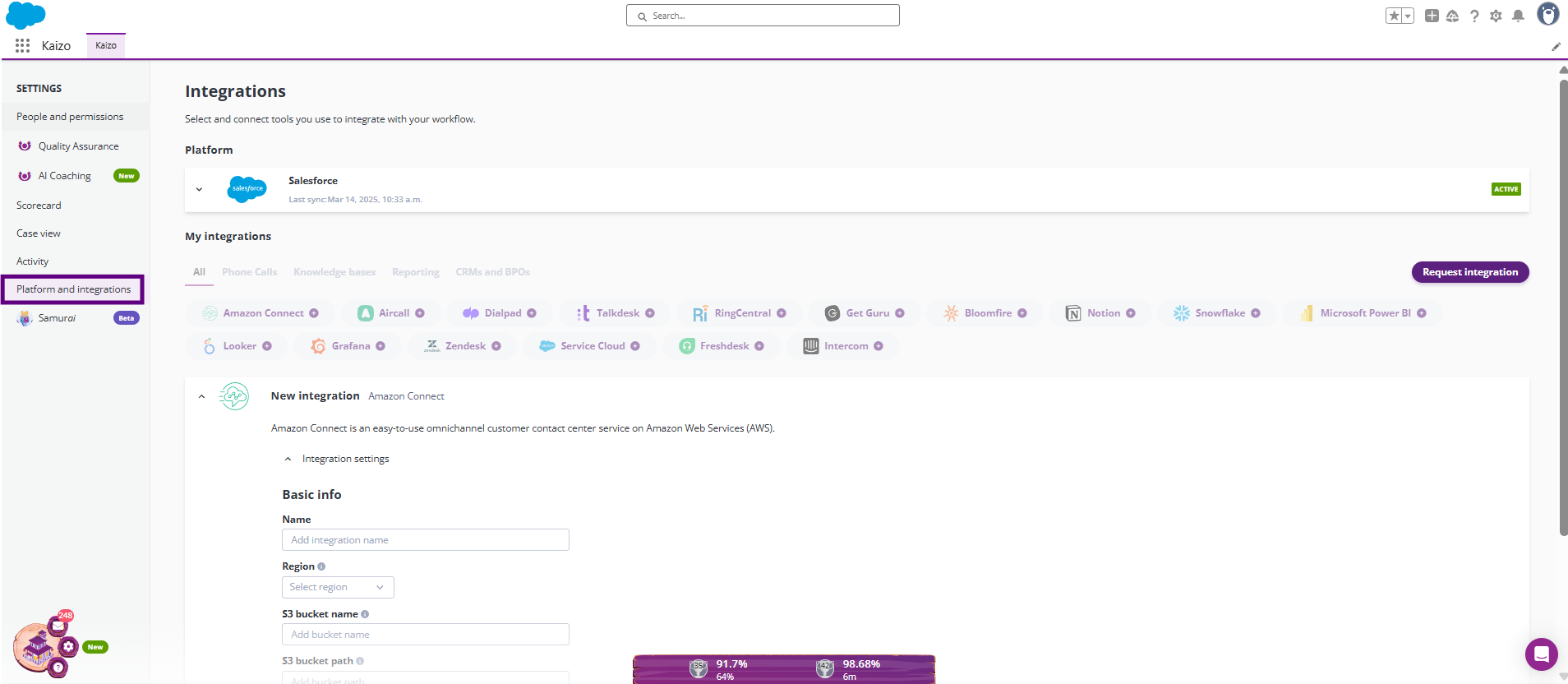Open the dojo widget gear settings
The width and height of the screenshot is (1568, 684).
coord(68,647)
